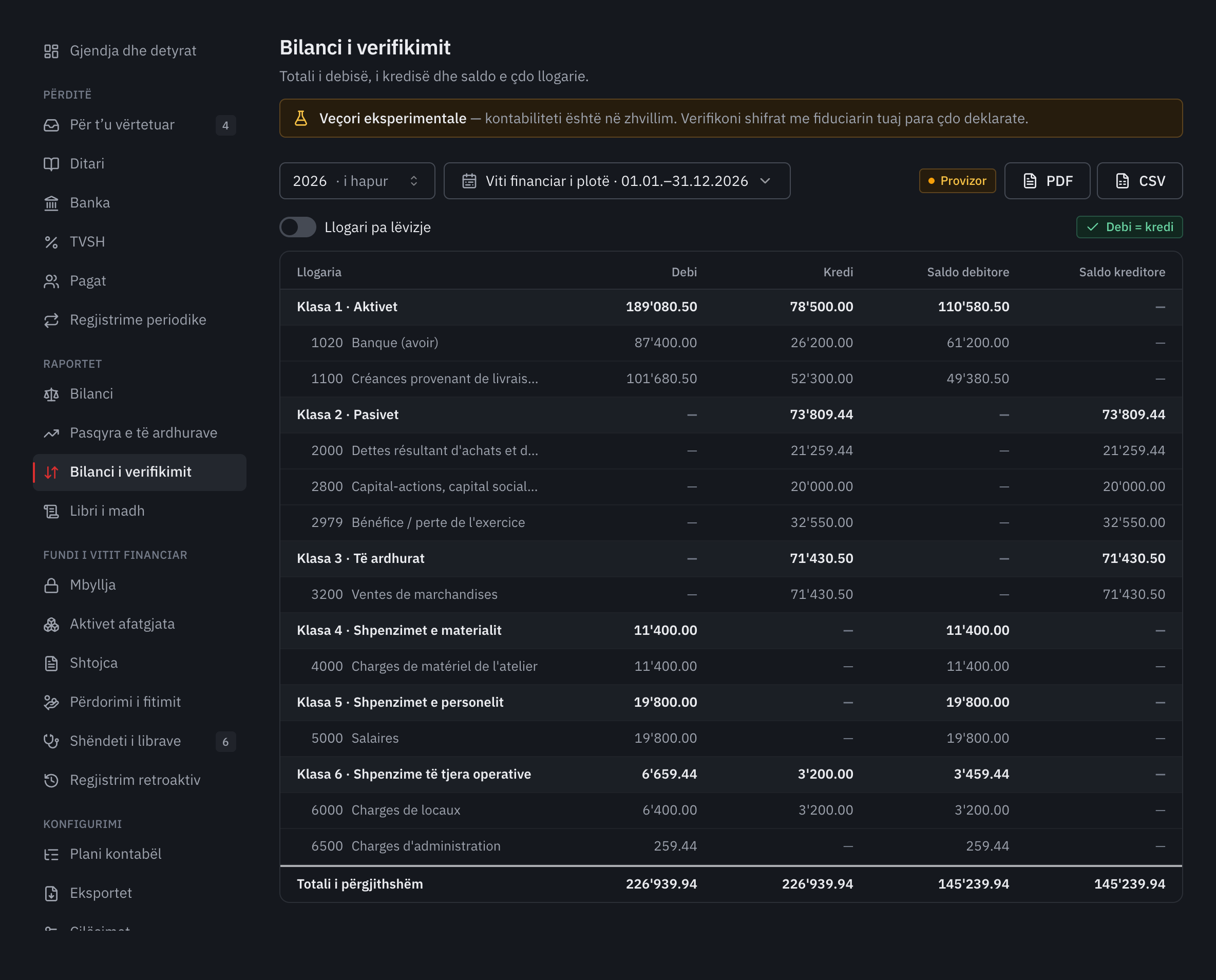Open the Viti financiar i plotë period dropdown

point(617,181)
